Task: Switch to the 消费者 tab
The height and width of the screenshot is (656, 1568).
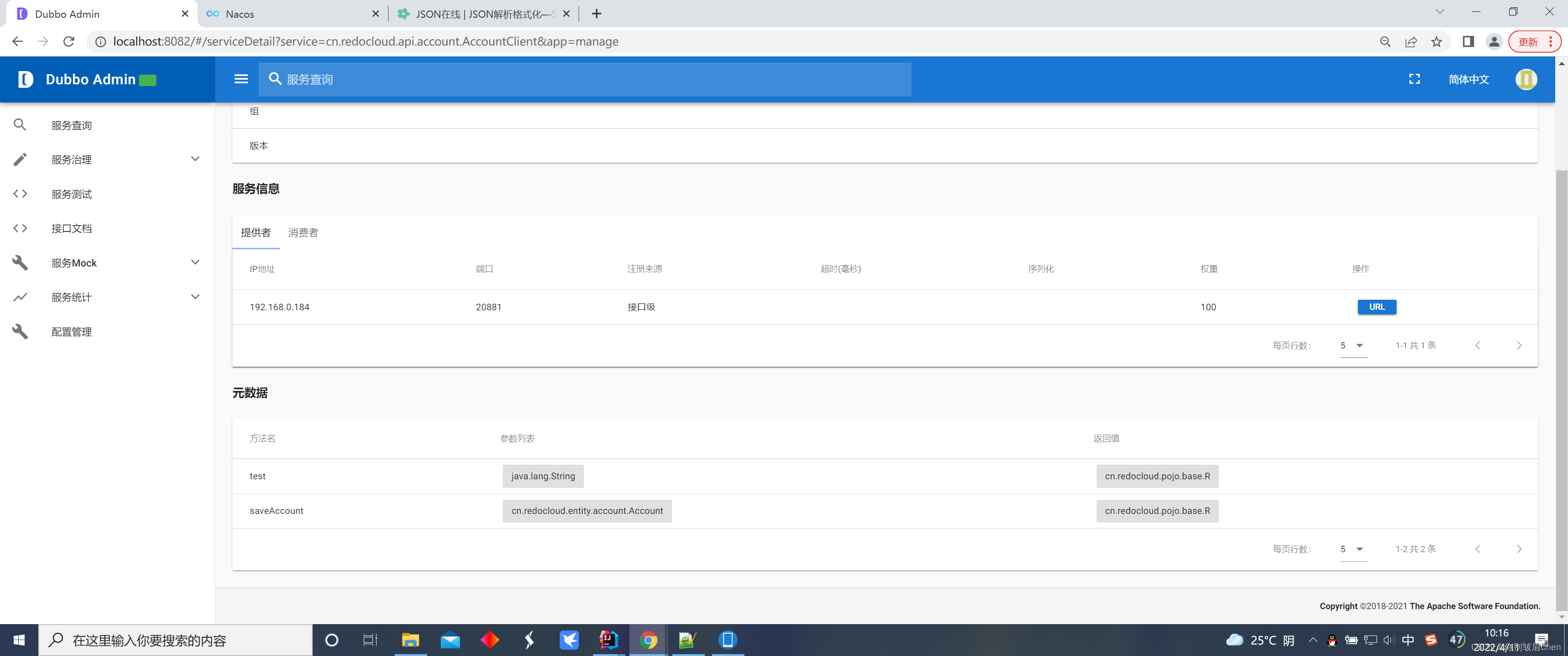Action: tap(303, 232)
